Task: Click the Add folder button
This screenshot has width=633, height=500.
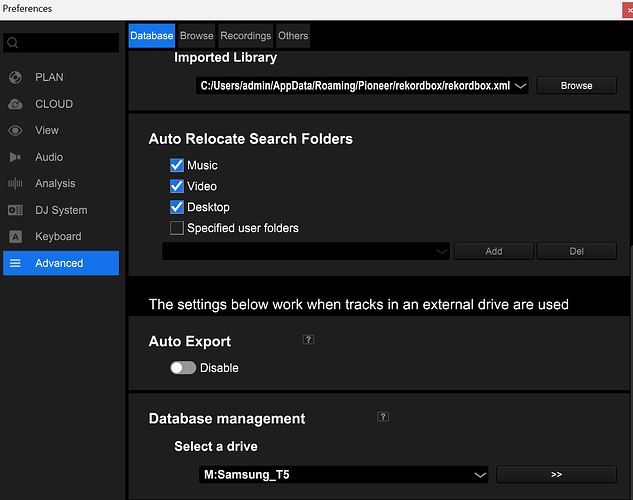Action: (494, 251)
